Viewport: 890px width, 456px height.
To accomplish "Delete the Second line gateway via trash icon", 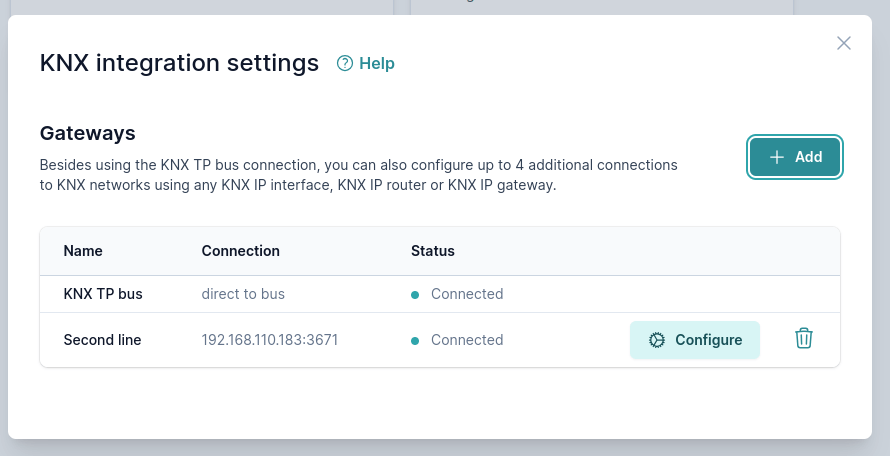I will [x=803, y=339].
